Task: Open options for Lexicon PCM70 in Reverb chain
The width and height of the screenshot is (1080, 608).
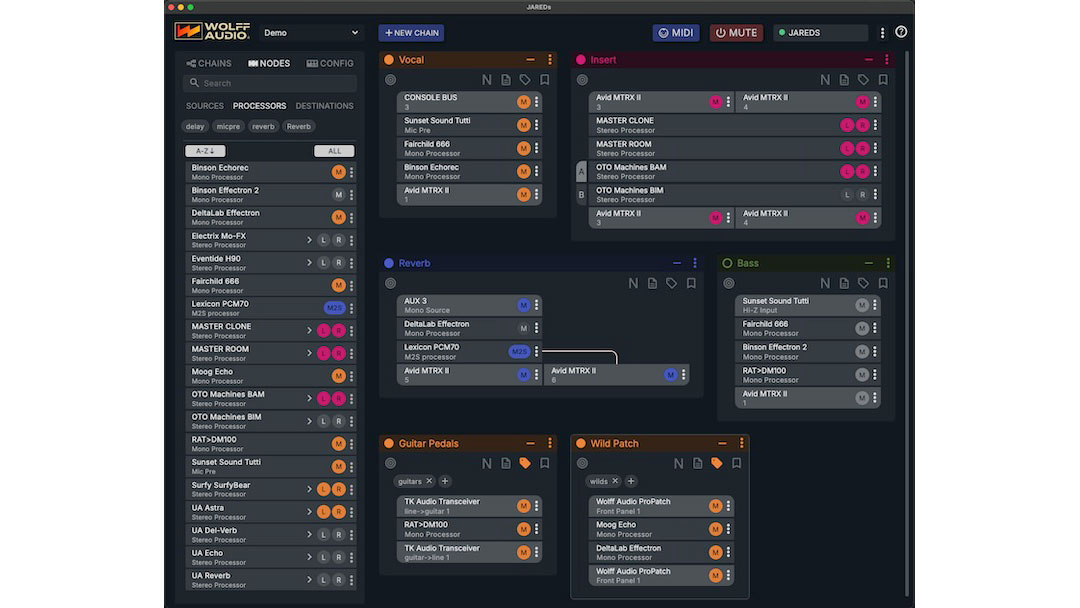Action: click(537, 352)
